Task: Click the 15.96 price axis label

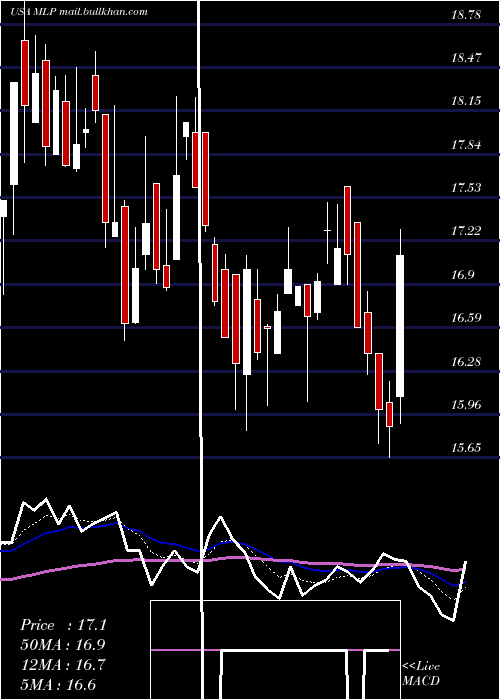Action: [466, 404]
